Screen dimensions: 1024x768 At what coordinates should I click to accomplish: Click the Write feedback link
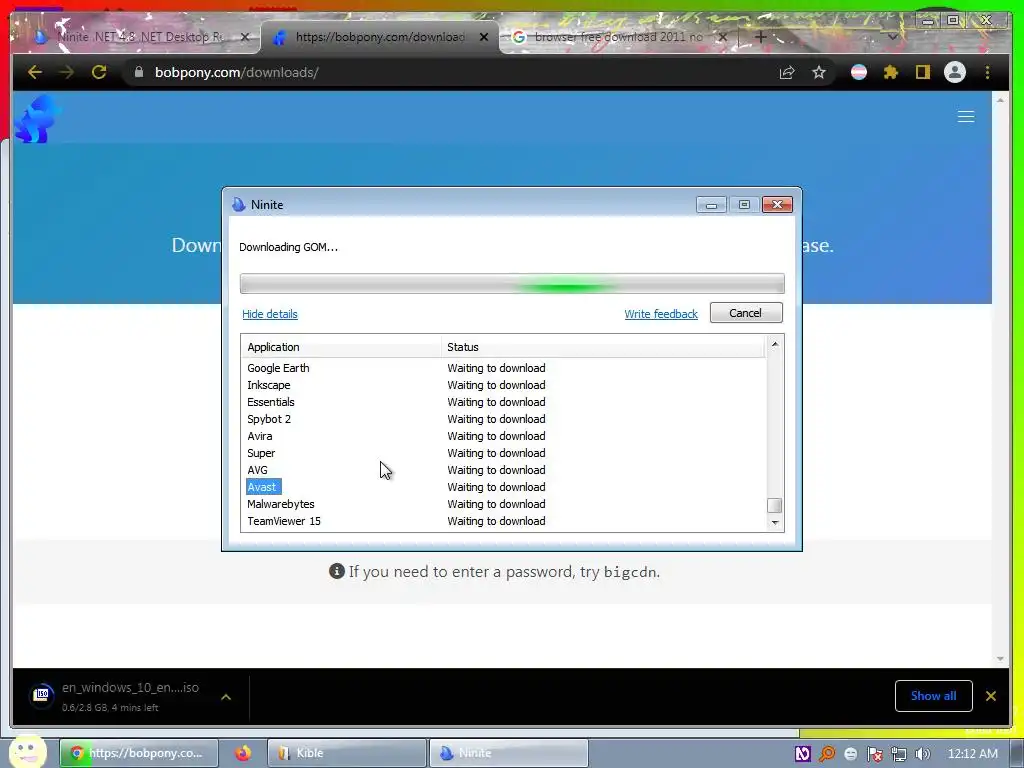click(x=661, y=314)
